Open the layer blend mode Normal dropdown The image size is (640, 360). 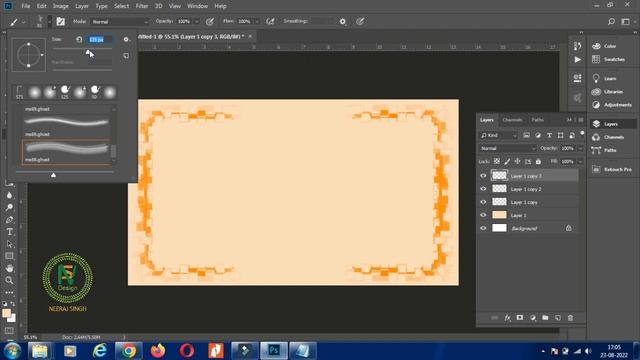pos(508,148)
